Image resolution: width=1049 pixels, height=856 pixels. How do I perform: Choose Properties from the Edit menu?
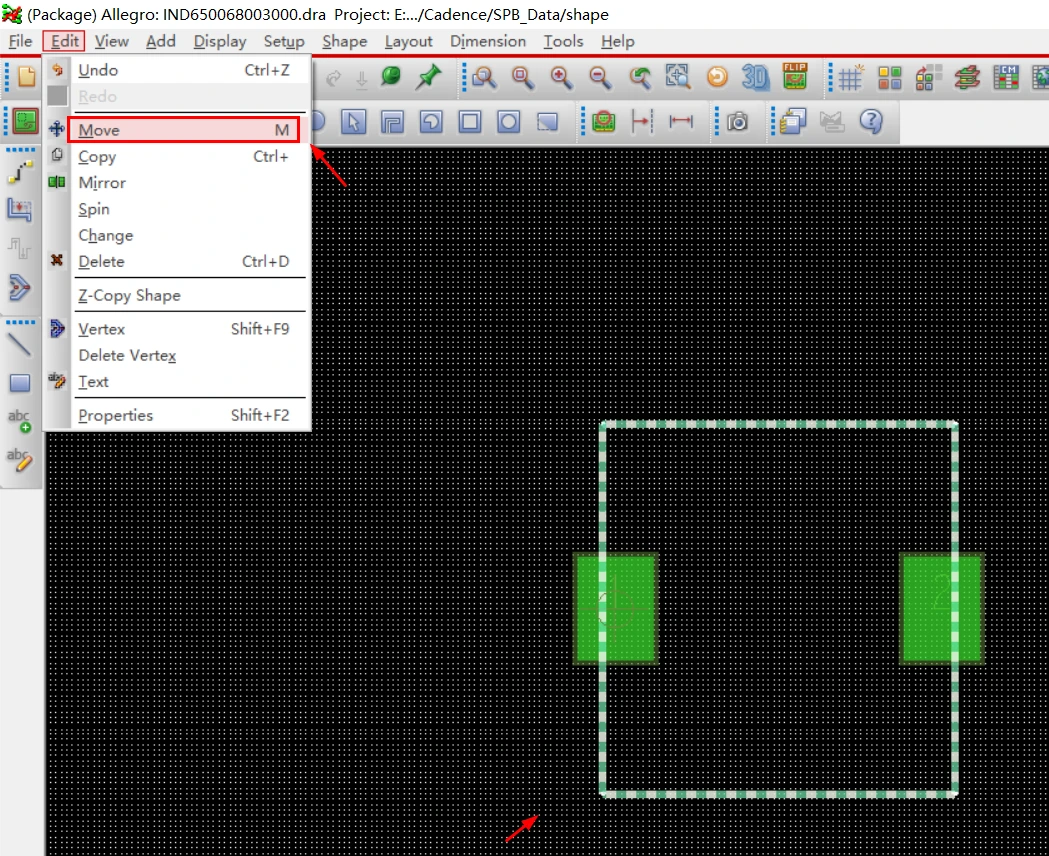click(177, 415)
